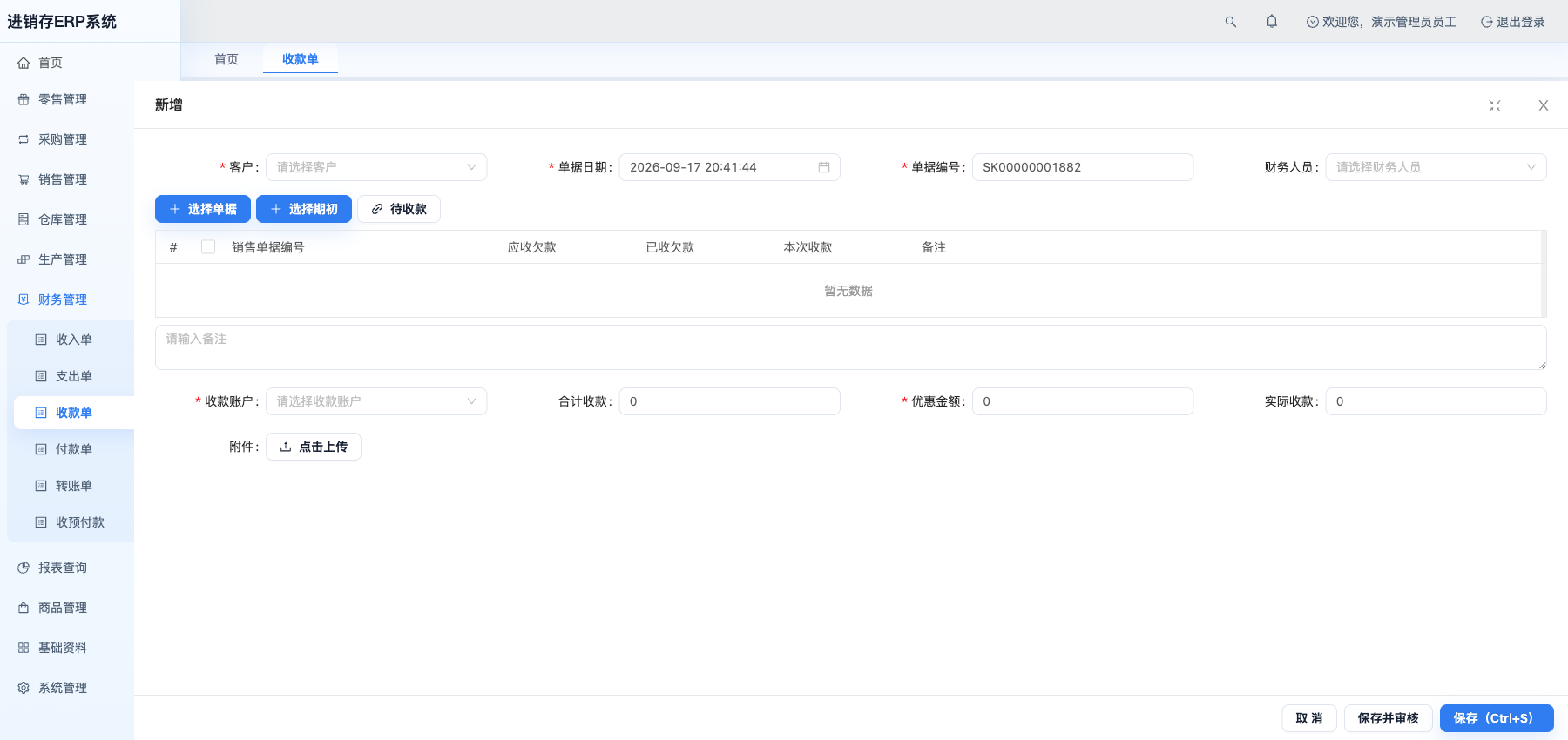This screenshot has width=1568, height=740.
Task: Click the 保存并审核 button
Action: [1389, 718]
